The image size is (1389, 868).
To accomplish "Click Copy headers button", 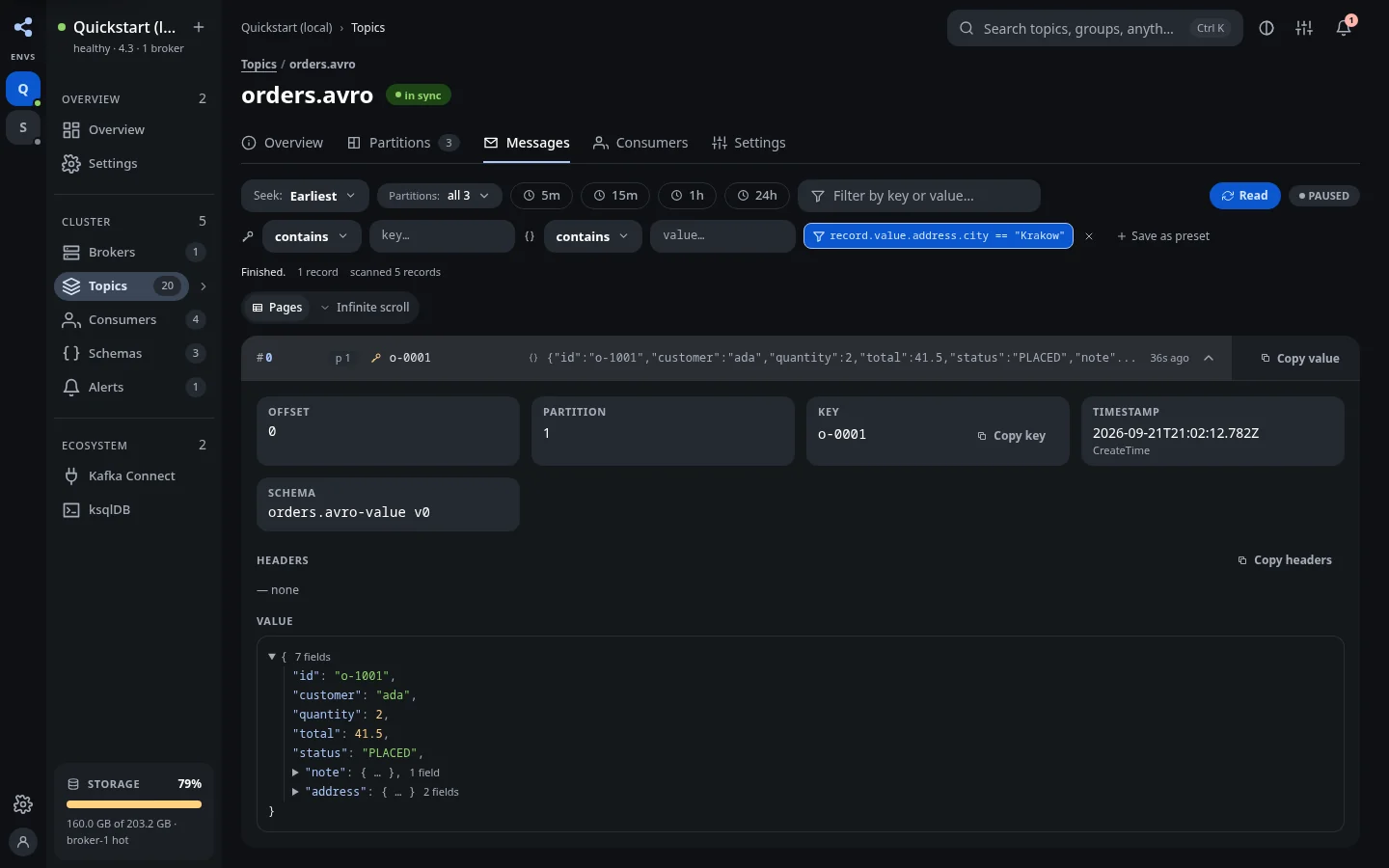I will 1285,560.
